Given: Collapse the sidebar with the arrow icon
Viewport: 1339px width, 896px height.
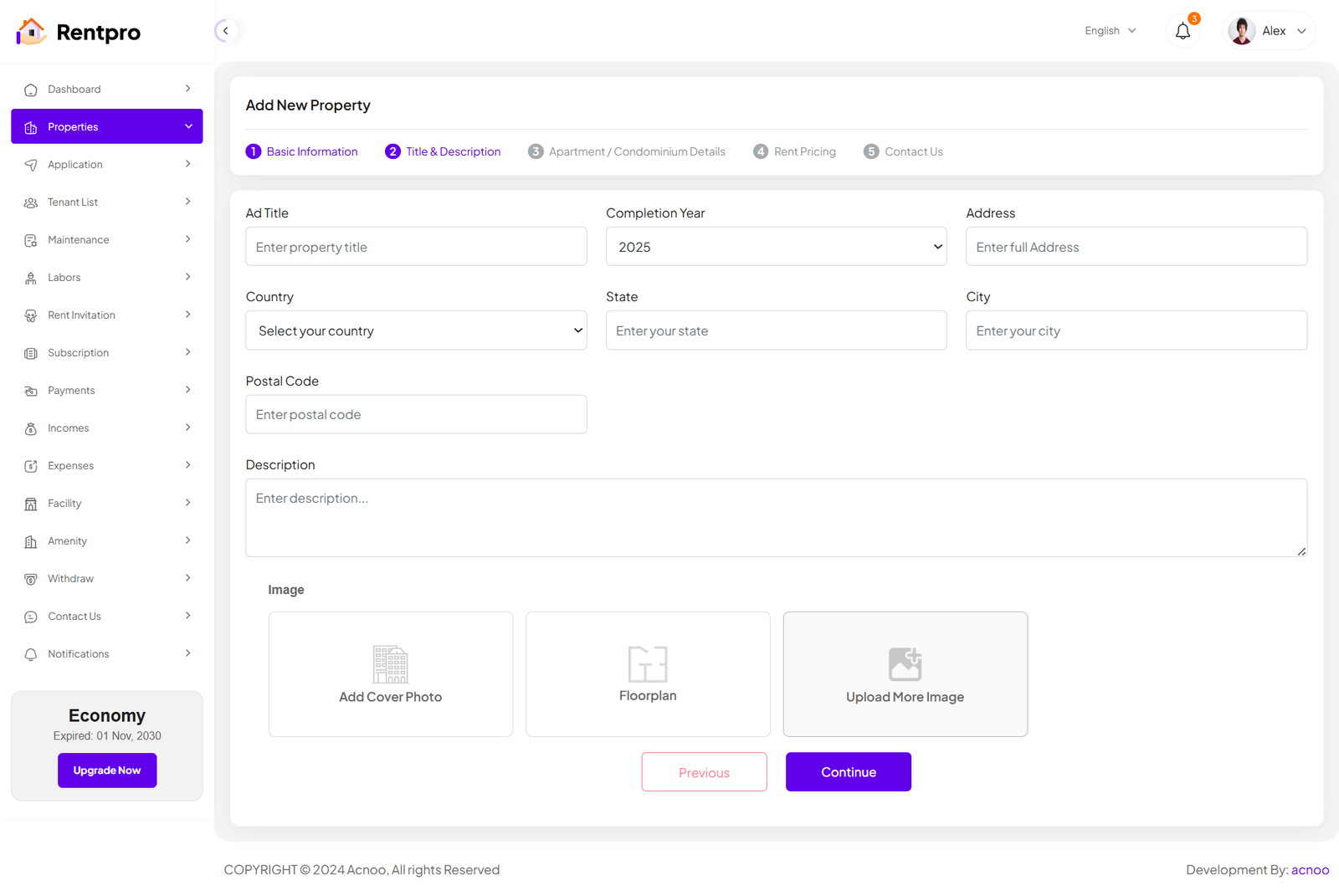Looking at the screenshot, I should 225,31.
